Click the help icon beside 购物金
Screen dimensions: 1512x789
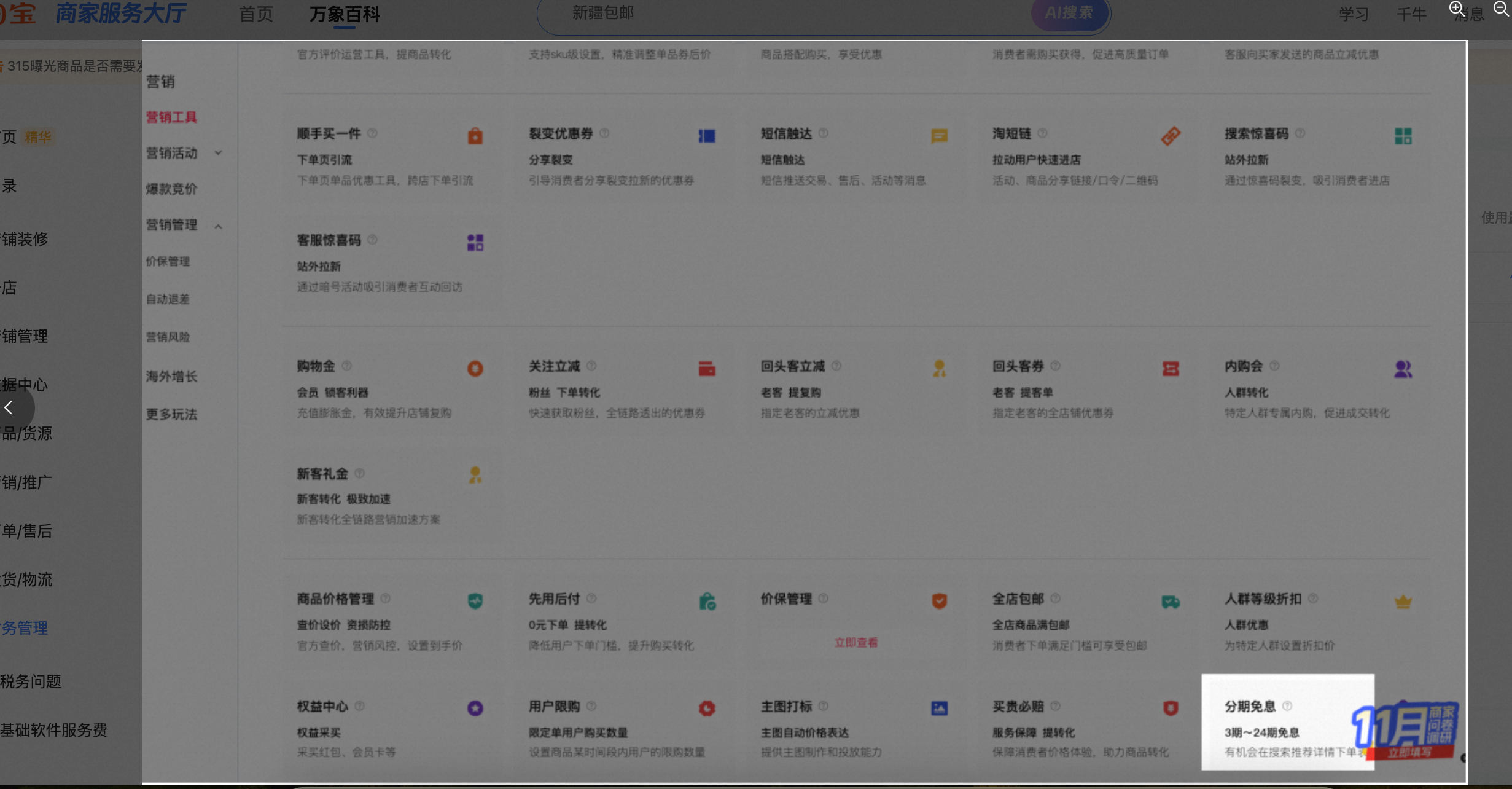coord(346,366)
